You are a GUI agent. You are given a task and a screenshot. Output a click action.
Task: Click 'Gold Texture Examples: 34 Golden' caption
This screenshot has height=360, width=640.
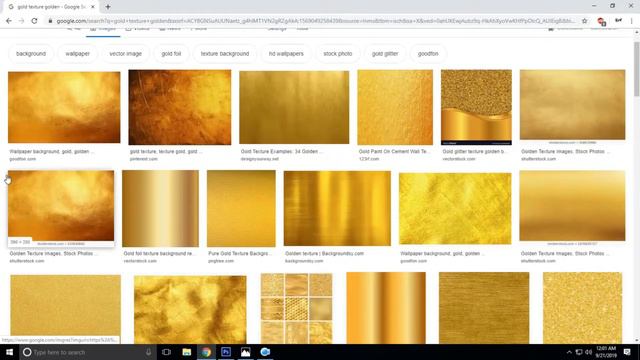tap(282, 151)
